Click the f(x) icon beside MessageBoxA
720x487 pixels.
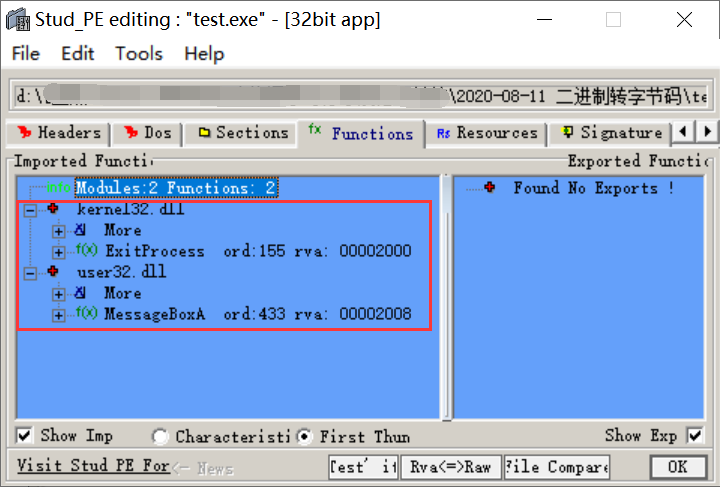coord(86,313)
